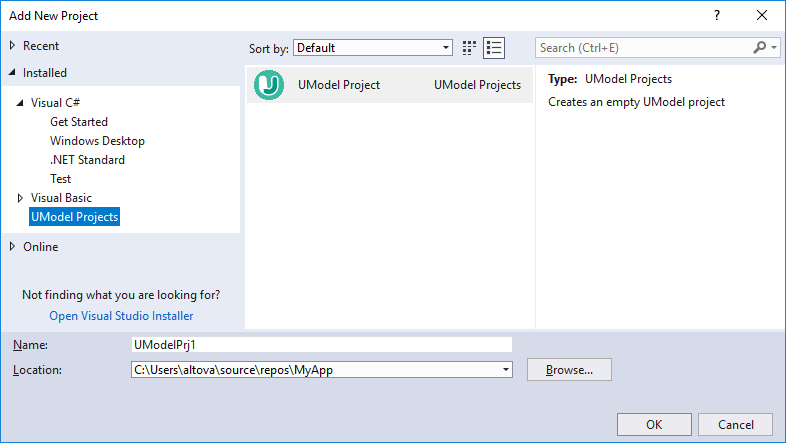Switch to small icons view
This screenshot has width=786, height=443.
[x=470, y=48]
